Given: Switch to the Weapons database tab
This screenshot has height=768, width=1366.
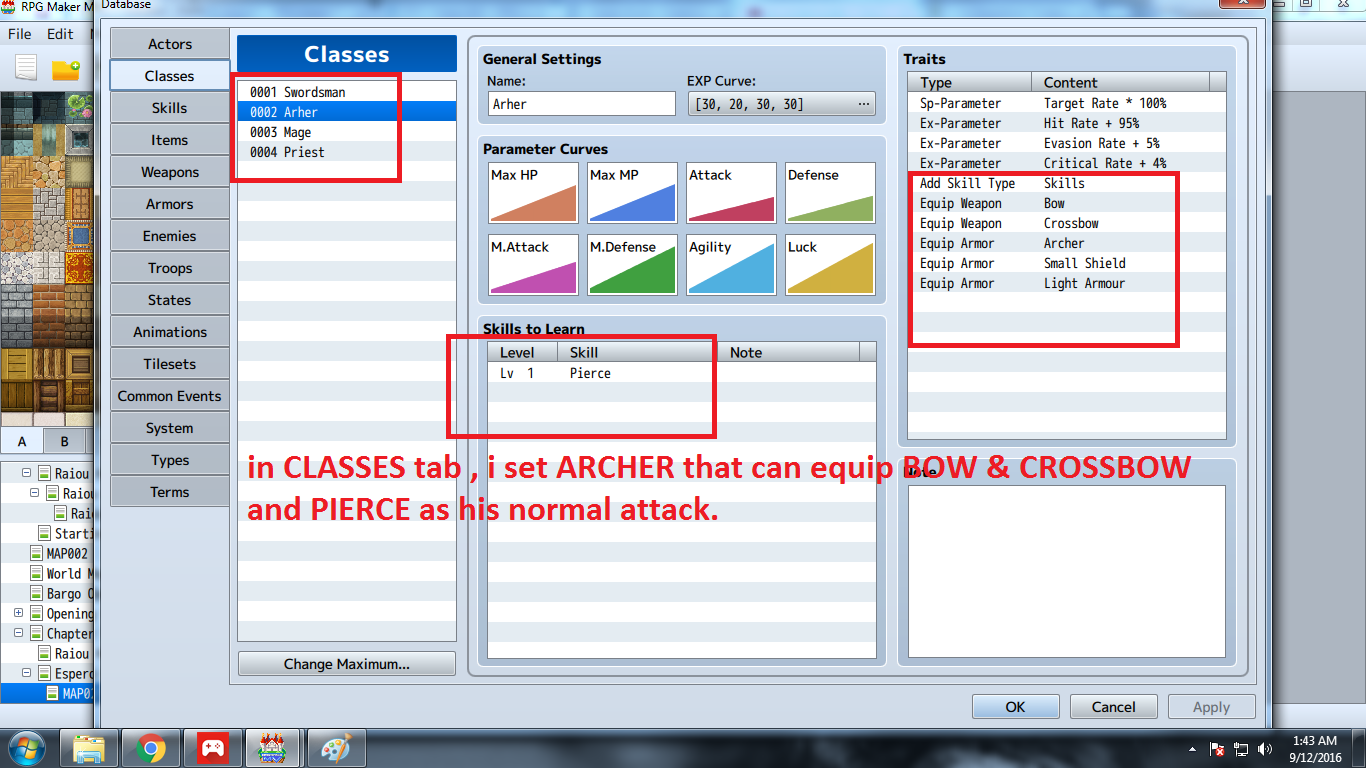Looking at the screenshot, I should click(x=169, y=172).
